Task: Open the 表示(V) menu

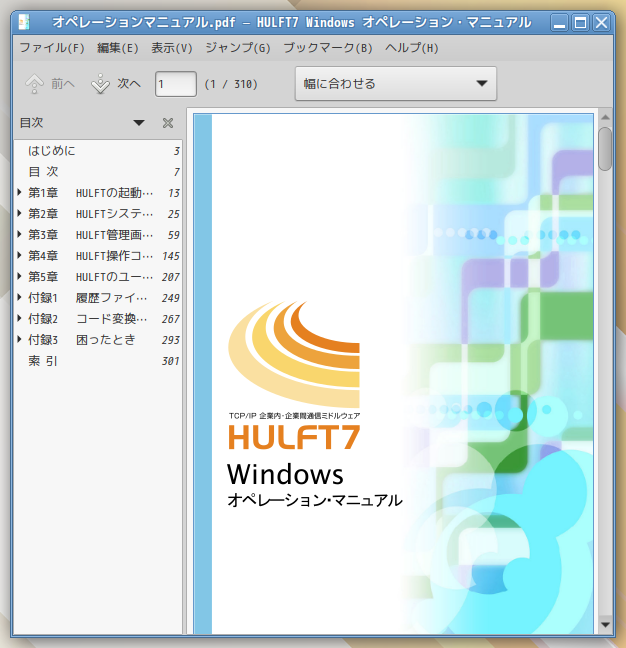Action: pyautogui.click(x=171, y=48)
